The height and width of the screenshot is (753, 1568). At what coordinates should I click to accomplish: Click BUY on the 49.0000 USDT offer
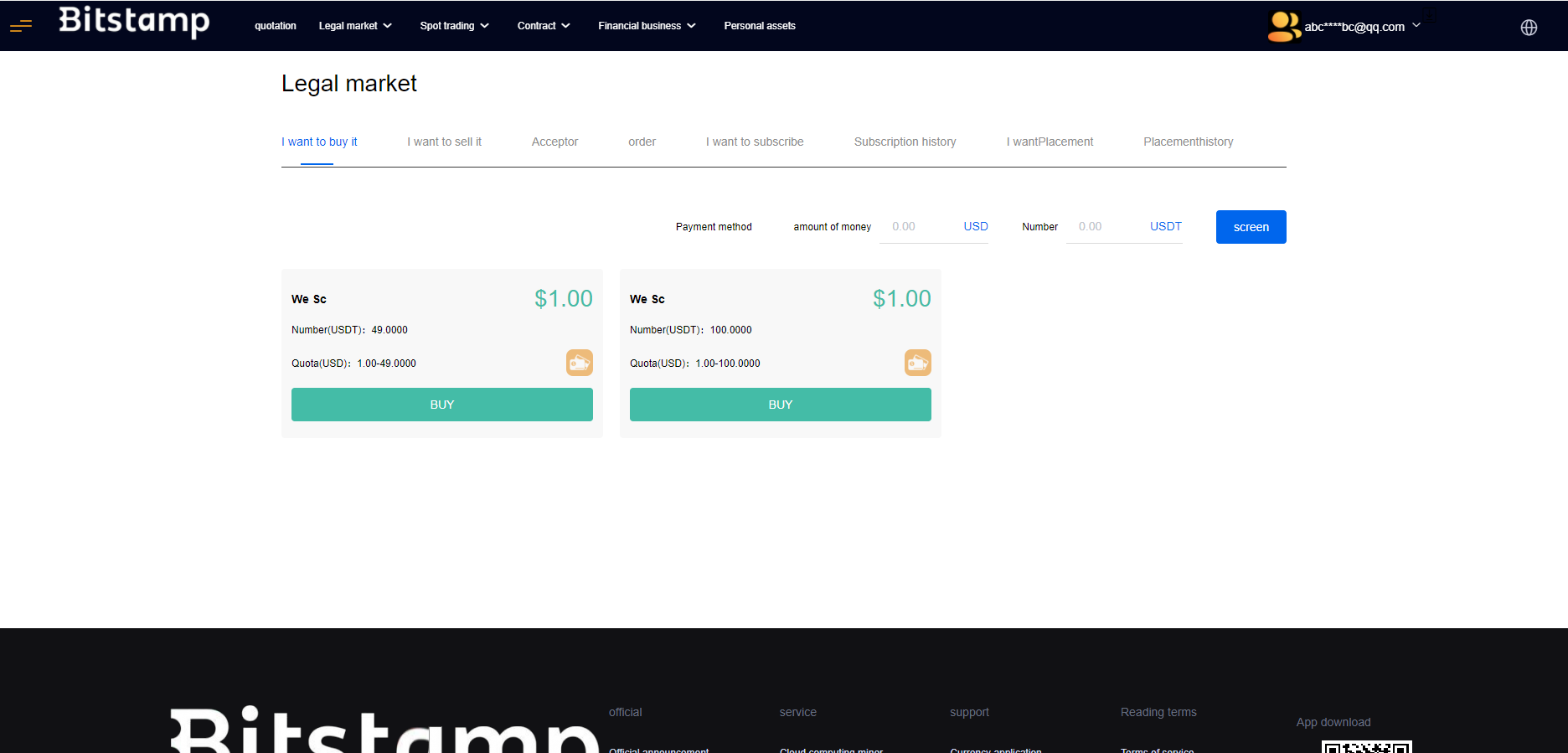[x=442, y=405]
